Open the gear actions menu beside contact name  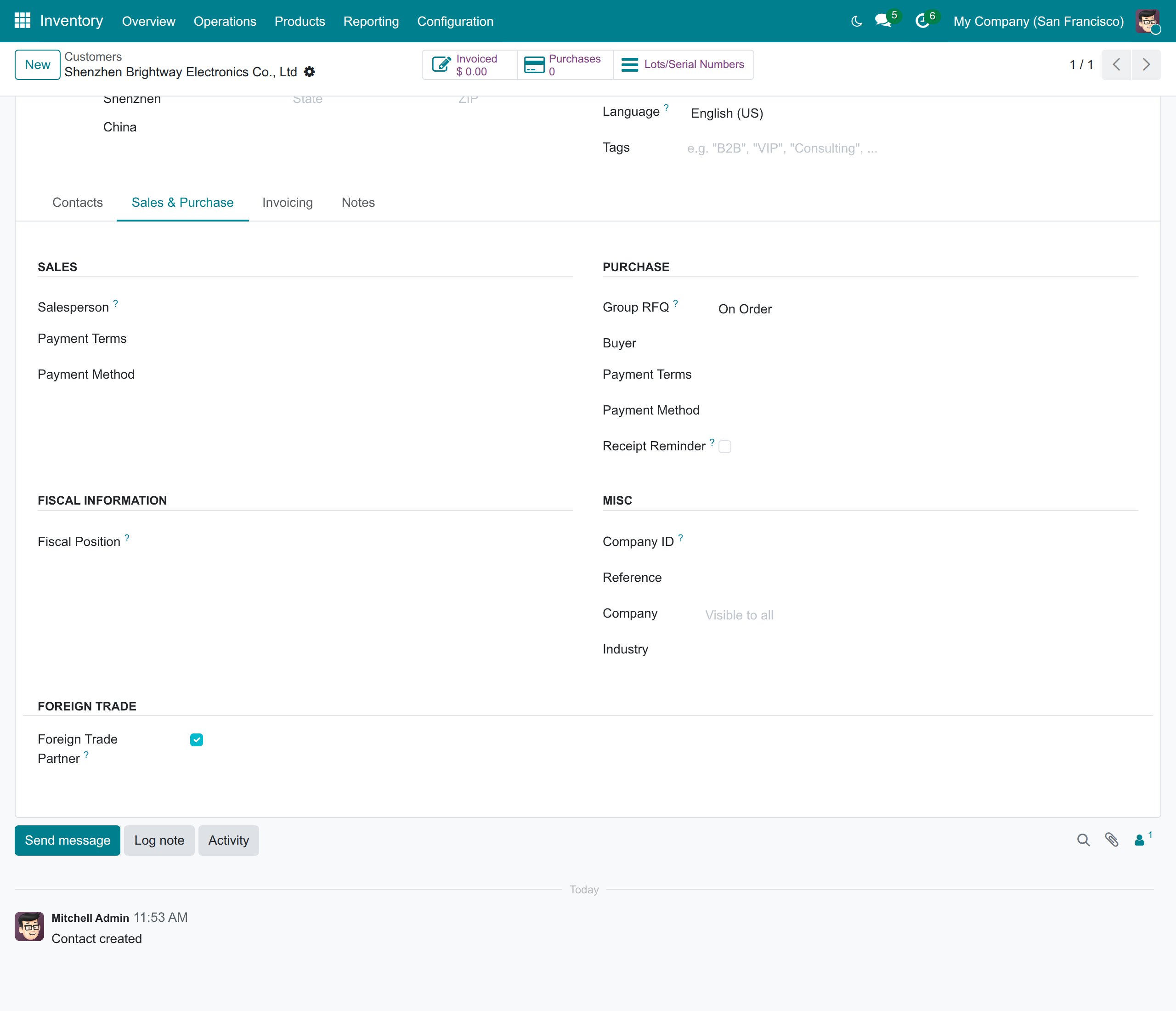309,72
